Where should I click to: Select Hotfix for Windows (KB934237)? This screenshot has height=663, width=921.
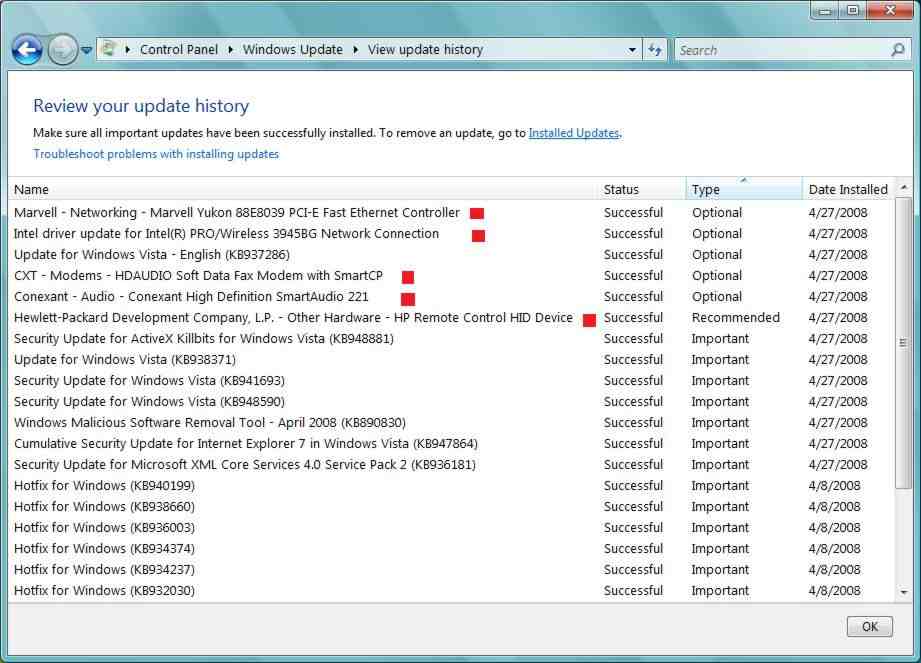[451, 570]
